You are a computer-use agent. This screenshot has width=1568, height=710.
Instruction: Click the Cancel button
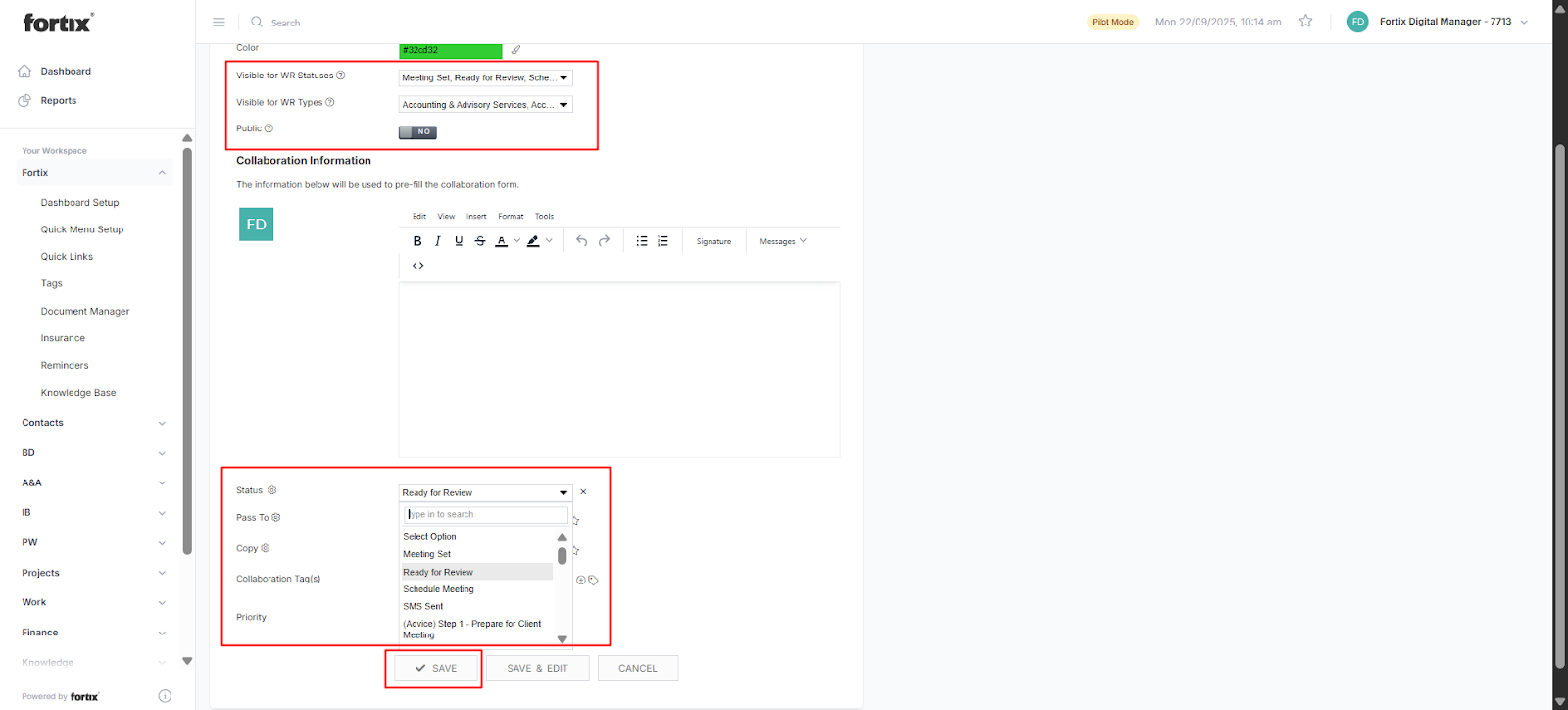(637, 668)
